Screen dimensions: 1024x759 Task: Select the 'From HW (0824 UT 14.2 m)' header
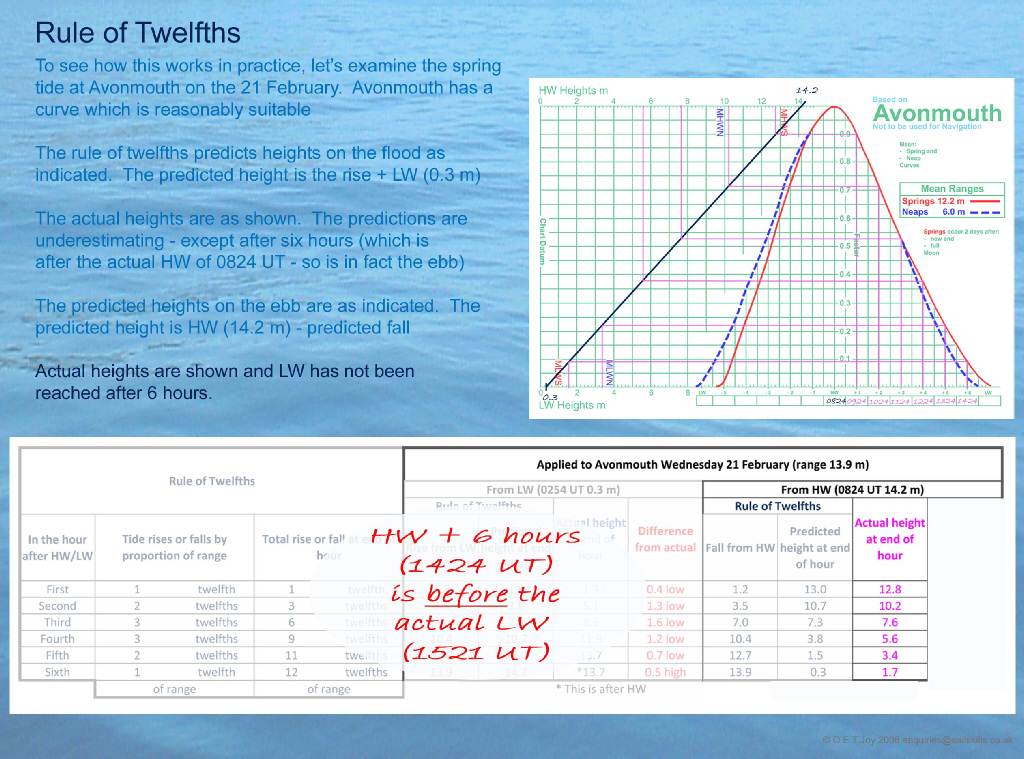point(852,489)
